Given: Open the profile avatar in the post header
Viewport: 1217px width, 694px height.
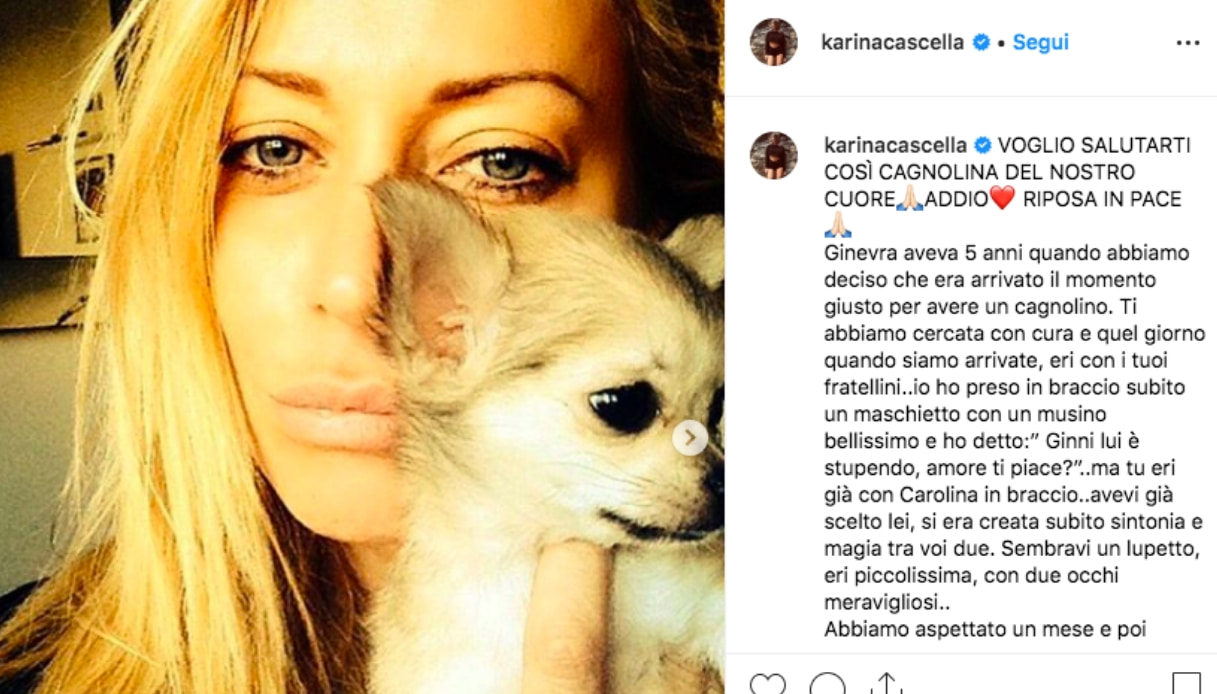Looking at the screenshot, I should (x=774, y=42).
